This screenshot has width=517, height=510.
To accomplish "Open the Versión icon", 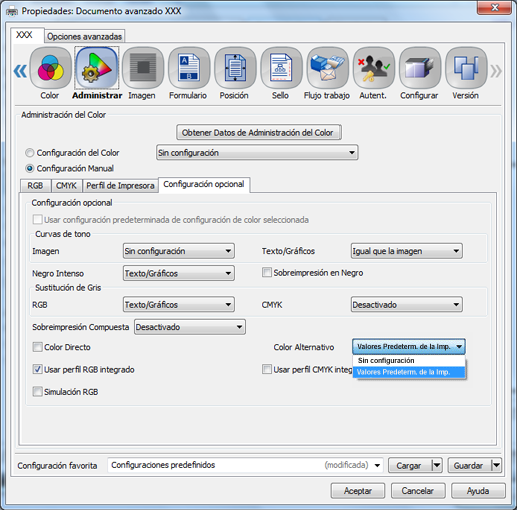I will click(466, 68).
